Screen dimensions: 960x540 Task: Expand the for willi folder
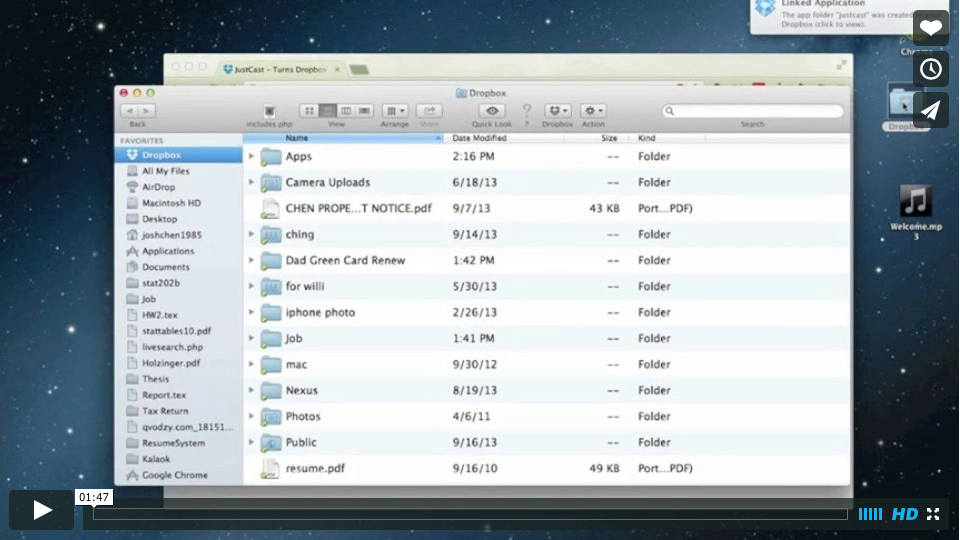251,286
